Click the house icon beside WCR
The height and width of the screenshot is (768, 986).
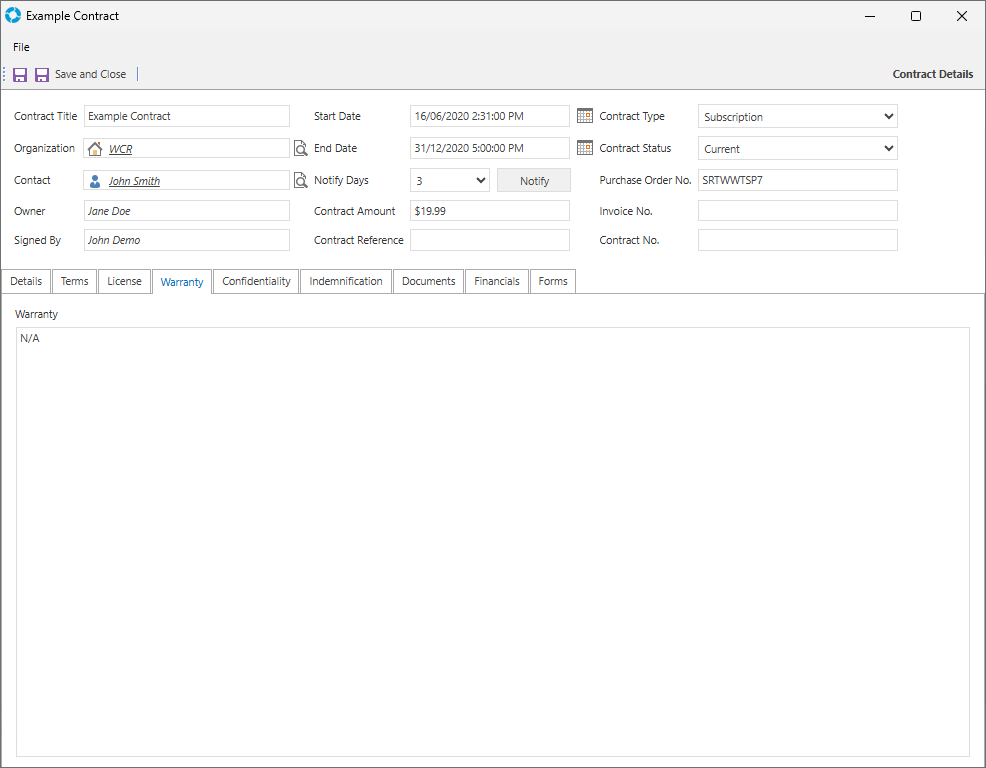[x=96, y=149]
